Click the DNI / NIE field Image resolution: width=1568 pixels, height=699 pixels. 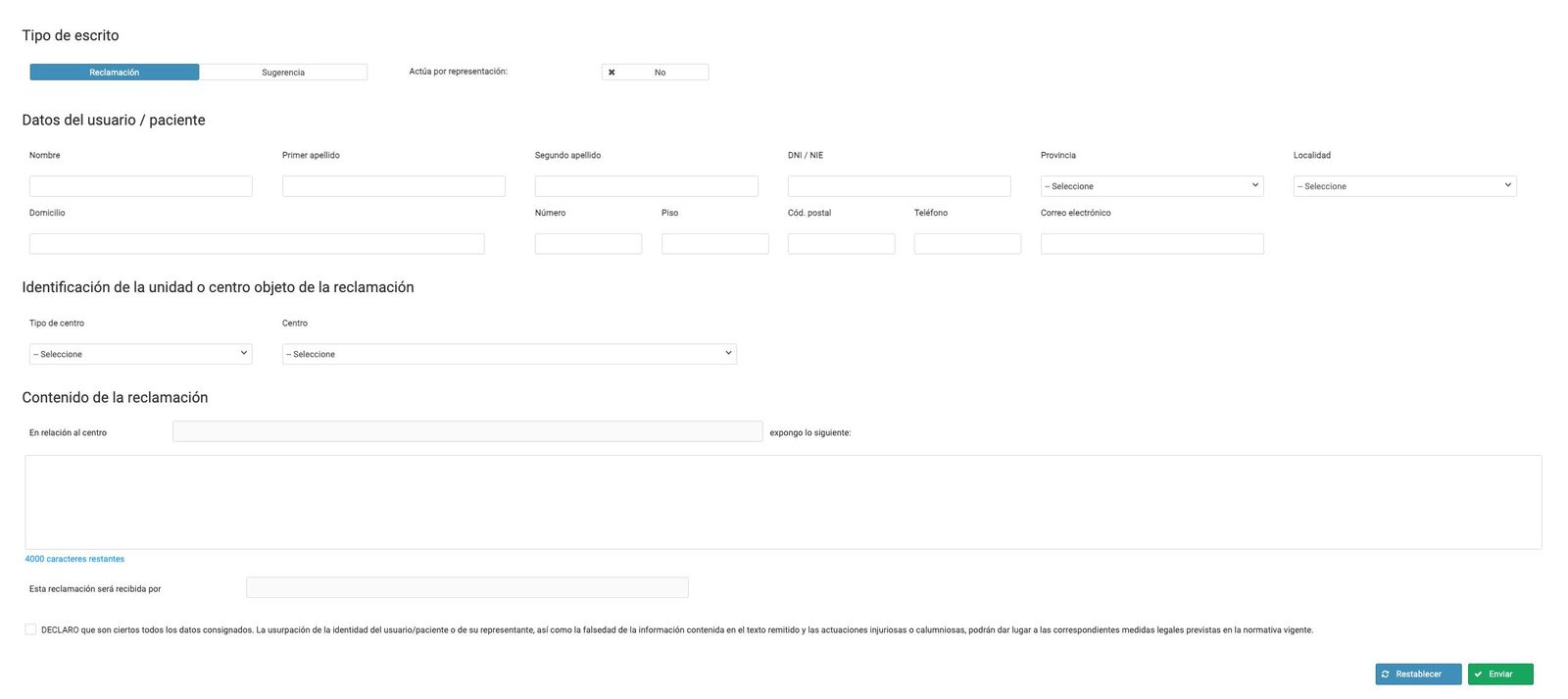899,186
